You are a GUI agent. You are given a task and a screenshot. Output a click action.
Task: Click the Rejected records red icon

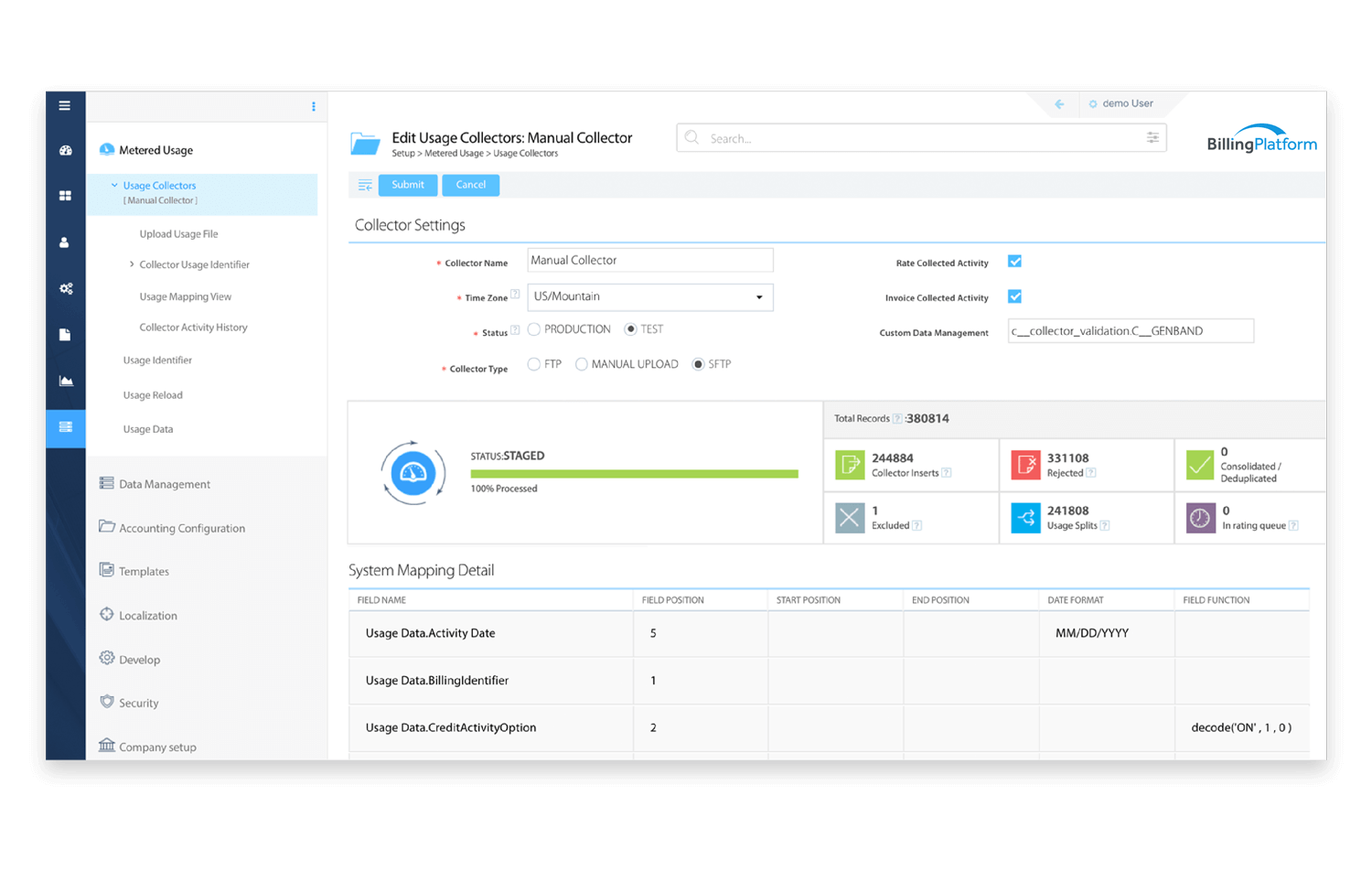click(1025, 465)
